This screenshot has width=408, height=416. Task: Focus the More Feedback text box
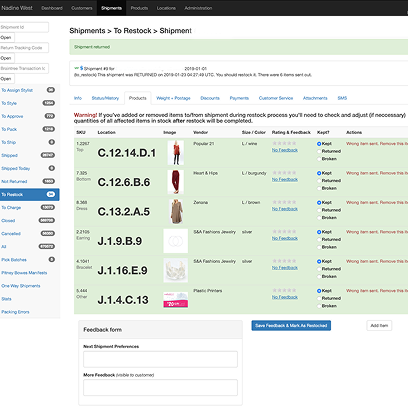(160, 388)
